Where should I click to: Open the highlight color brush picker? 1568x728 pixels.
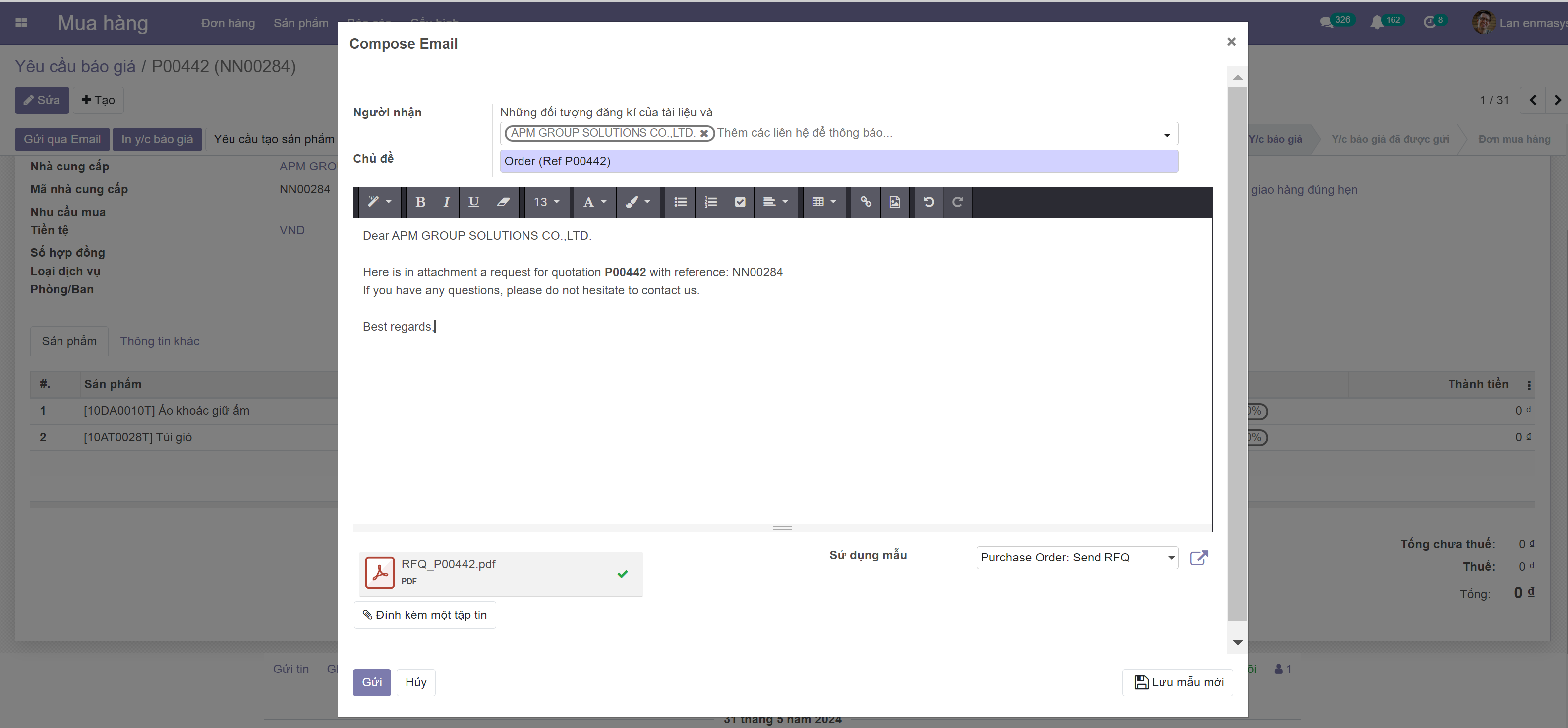click(x=638, y=202)
